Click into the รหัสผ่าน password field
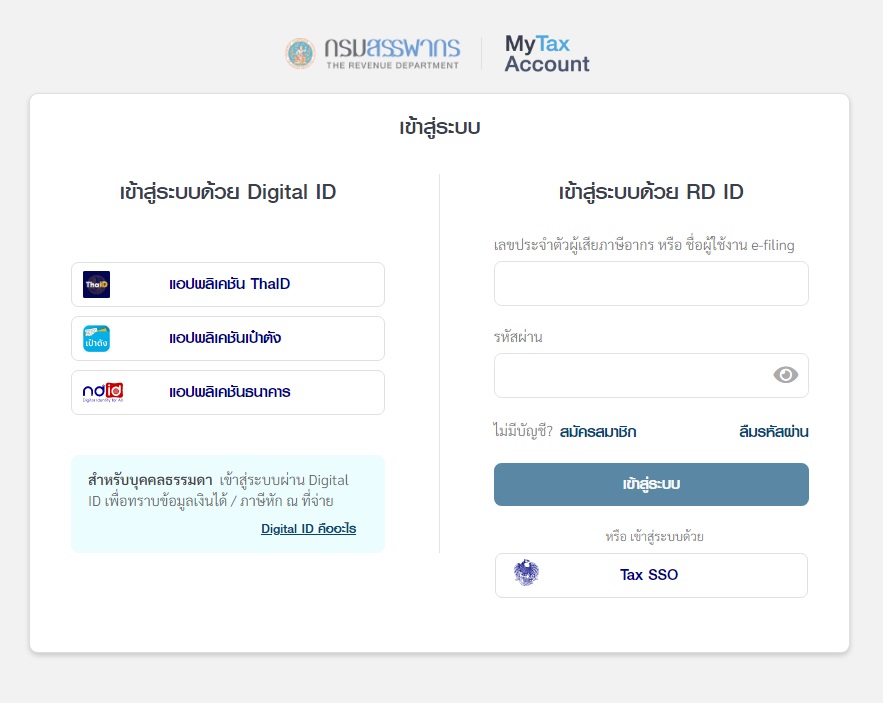The image size is (883, 703). pyautogui.click(x=632, y=375)
